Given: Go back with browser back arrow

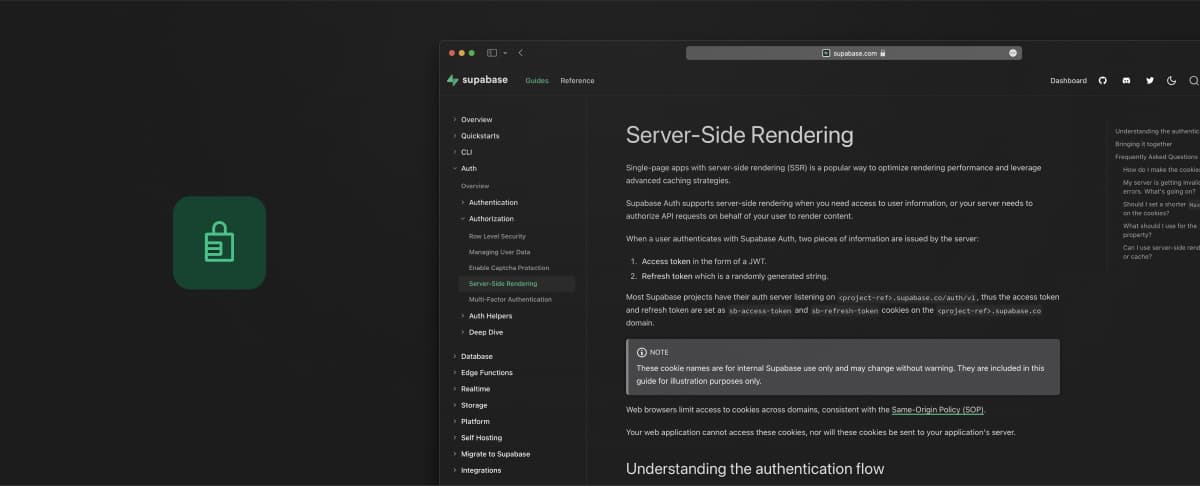Looking at the screenshot, I should [x=520, y=53].
